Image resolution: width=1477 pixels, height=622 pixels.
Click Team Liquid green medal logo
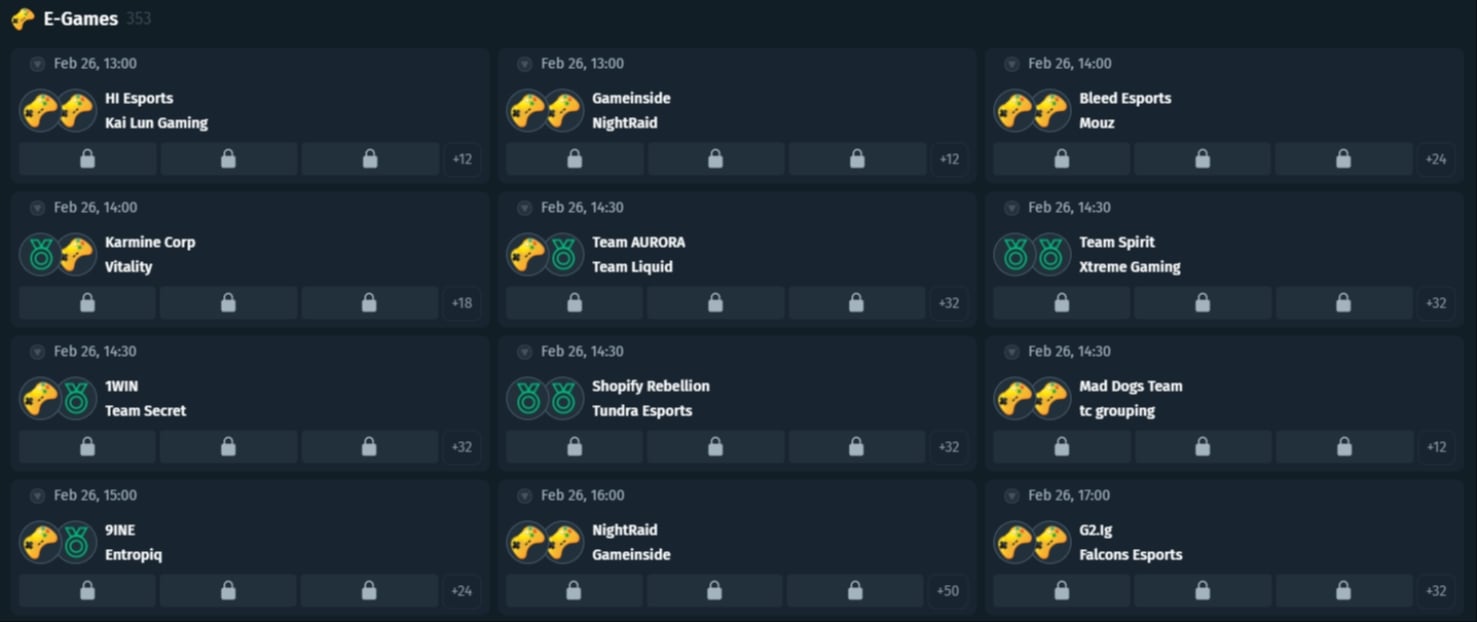click(x=564, y=255)
